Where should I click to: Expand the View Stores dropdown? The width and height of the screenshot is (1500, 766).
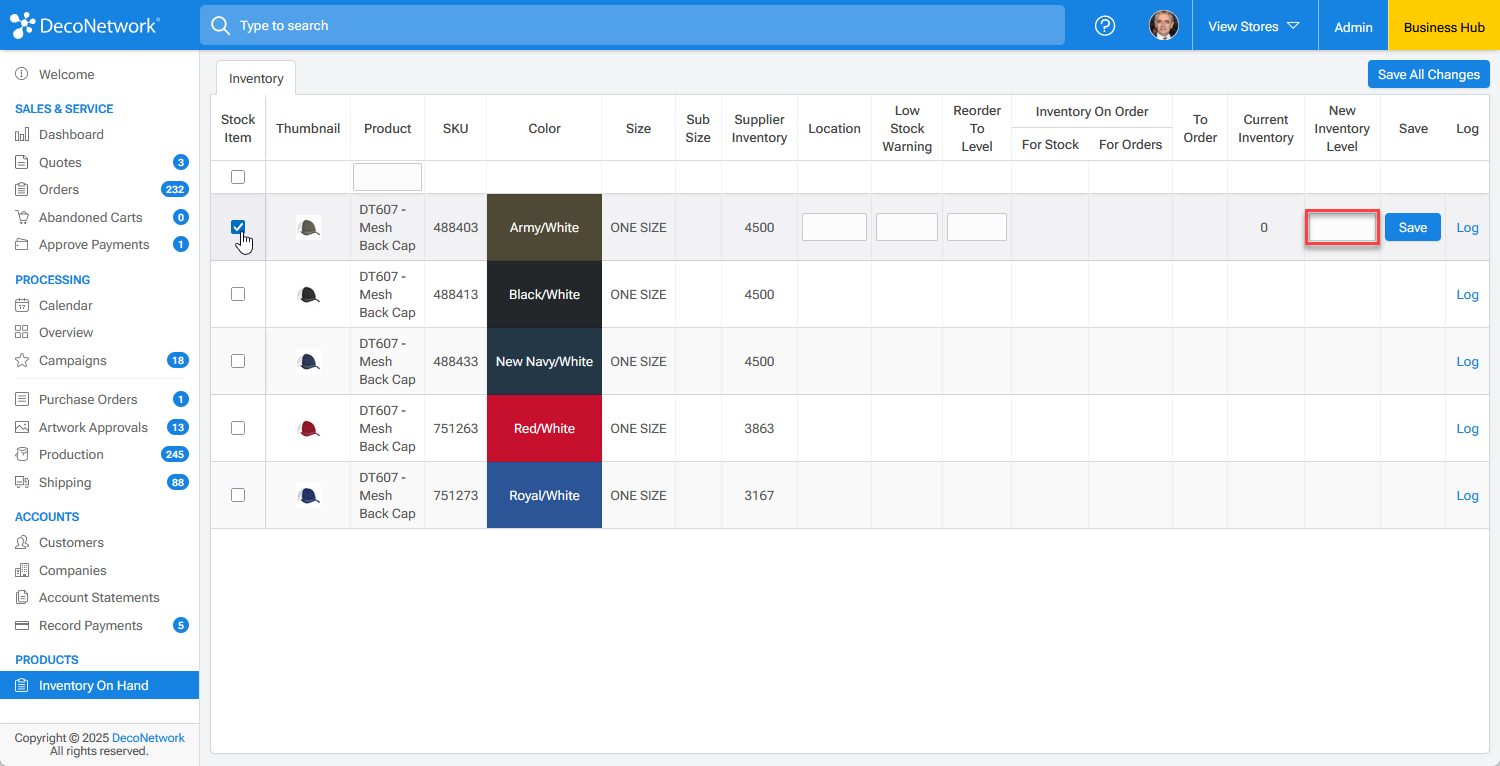pos(1253,26)
